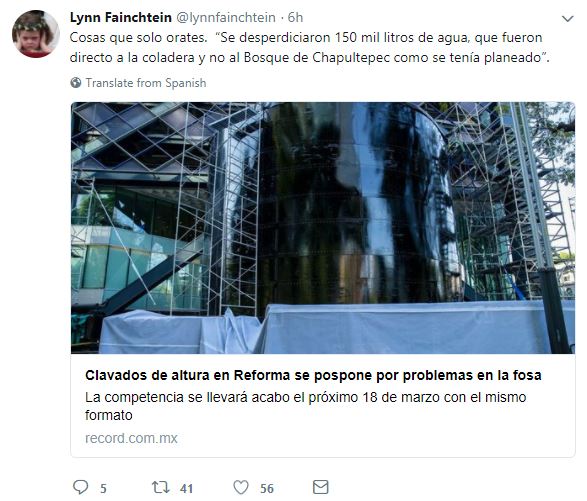Click the tweet body text
This screenshot has width=587, height=501.
309,48
